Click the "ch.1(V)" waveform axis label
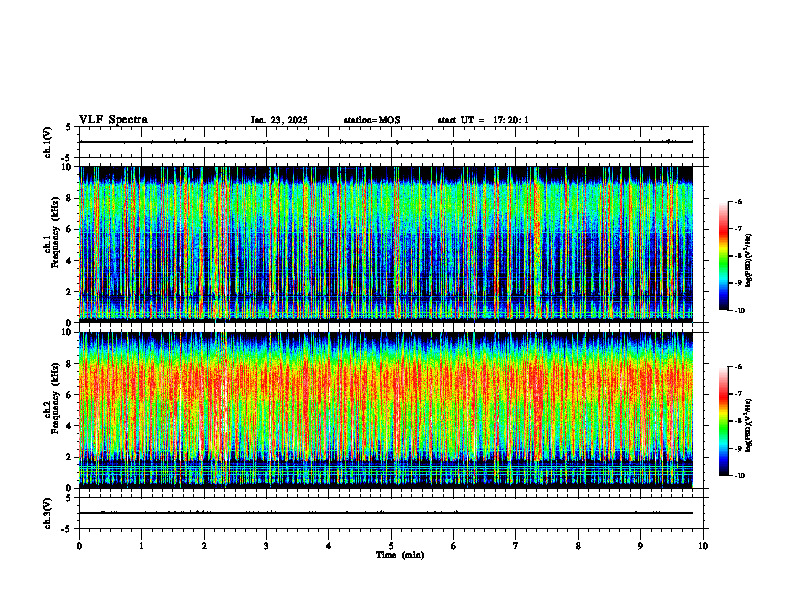Image resolution: width=792 pixels, height=612 pixels. [x=47, y=142]
